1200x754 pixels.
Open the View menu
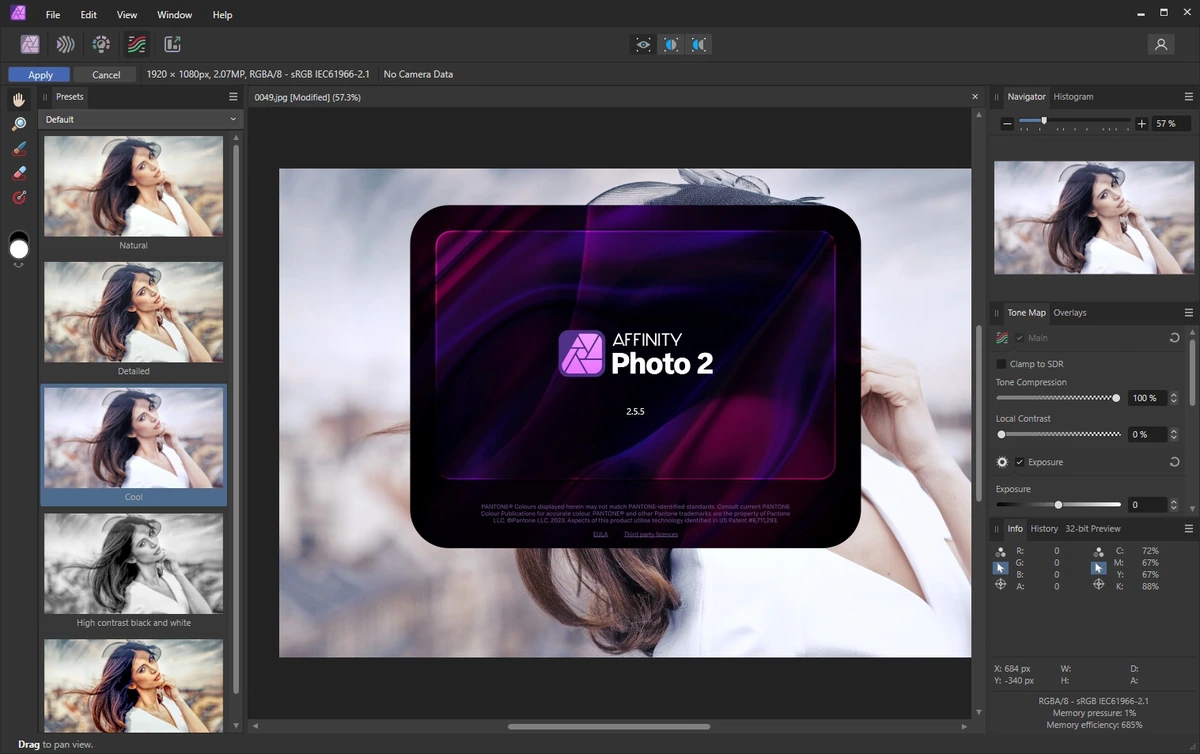[127, 15]
